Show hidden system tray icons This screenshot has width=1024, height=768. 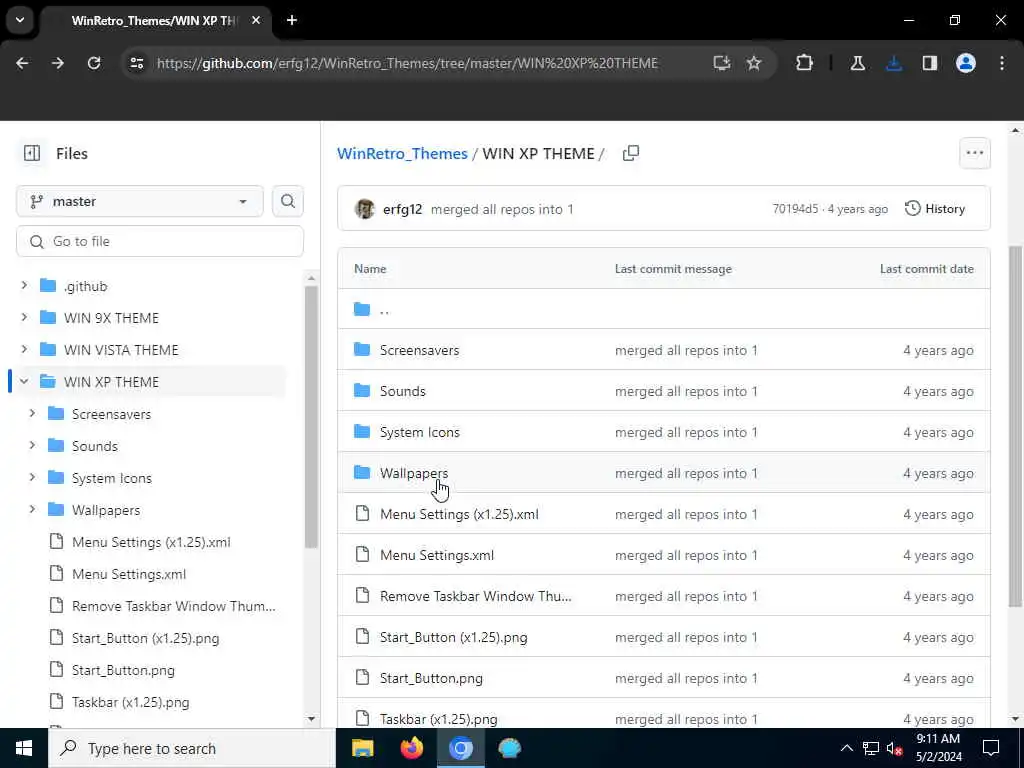(x=846, y=748)
